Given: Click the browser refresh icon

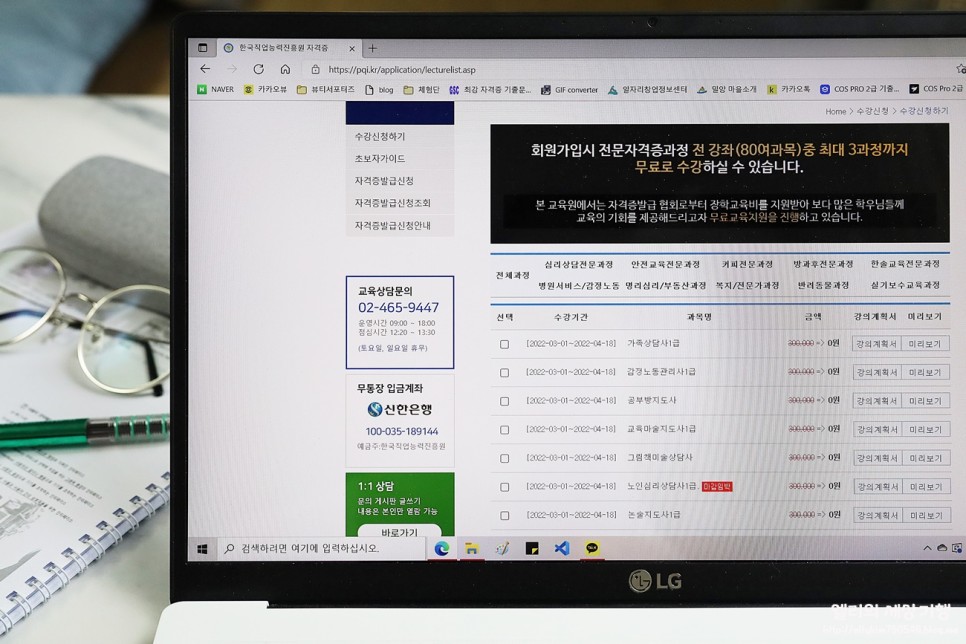Looking at the screenshot, I should 258,68.
